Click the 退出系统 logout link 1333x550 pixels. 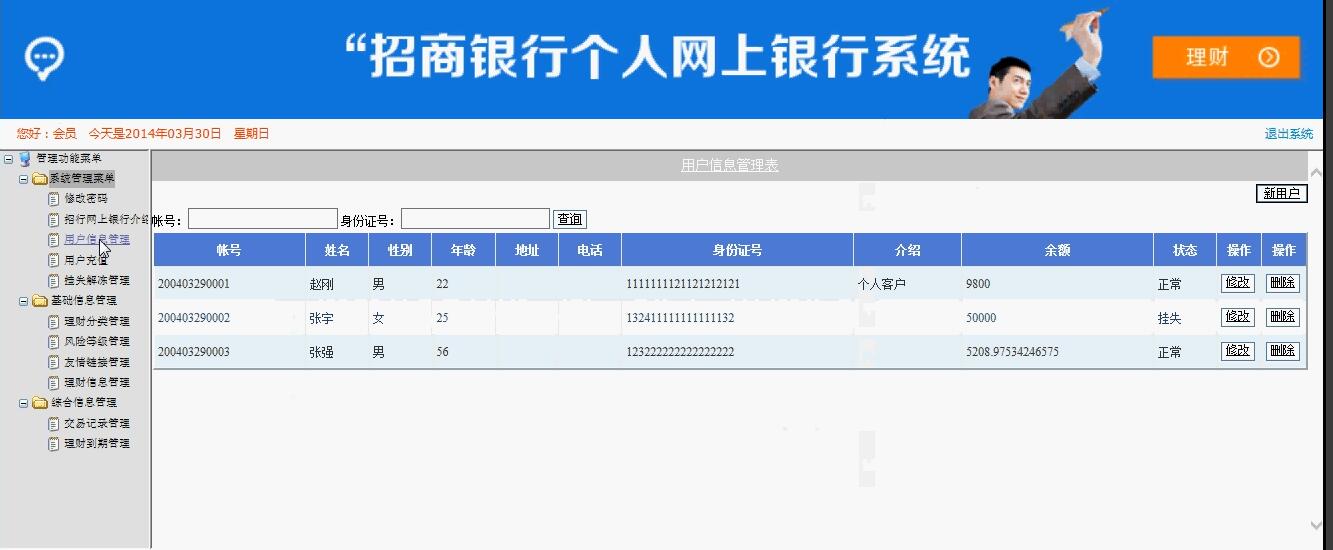point(1289,134)
